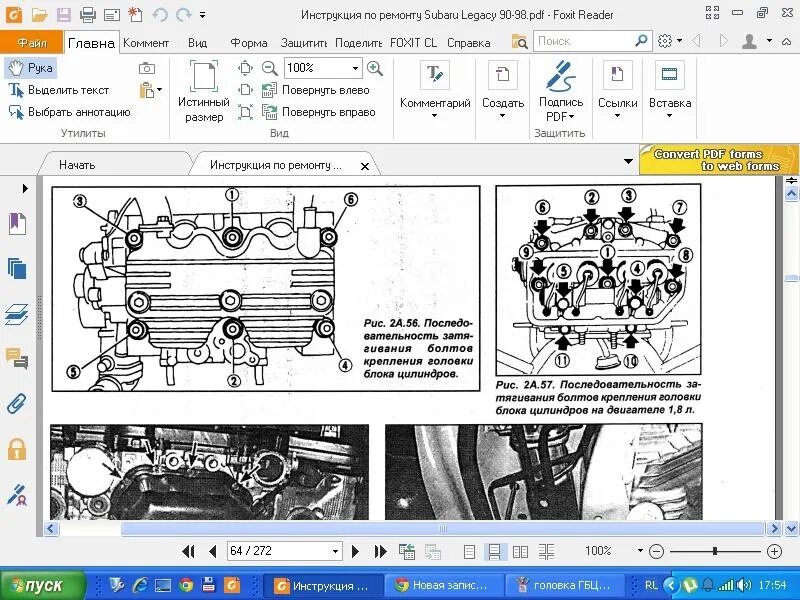Image resolution: width=800 pixels, height=600 pixels.
Task: Switch to the Коммент ribbon tab
Action: click(146, 43)
